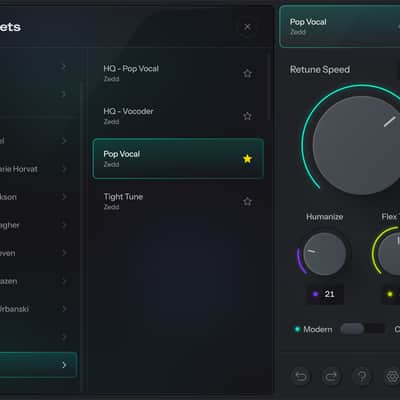Screen dimensions: 400x400
Task: Click the Redo arrow icon
Action: [x=331, y=376]
